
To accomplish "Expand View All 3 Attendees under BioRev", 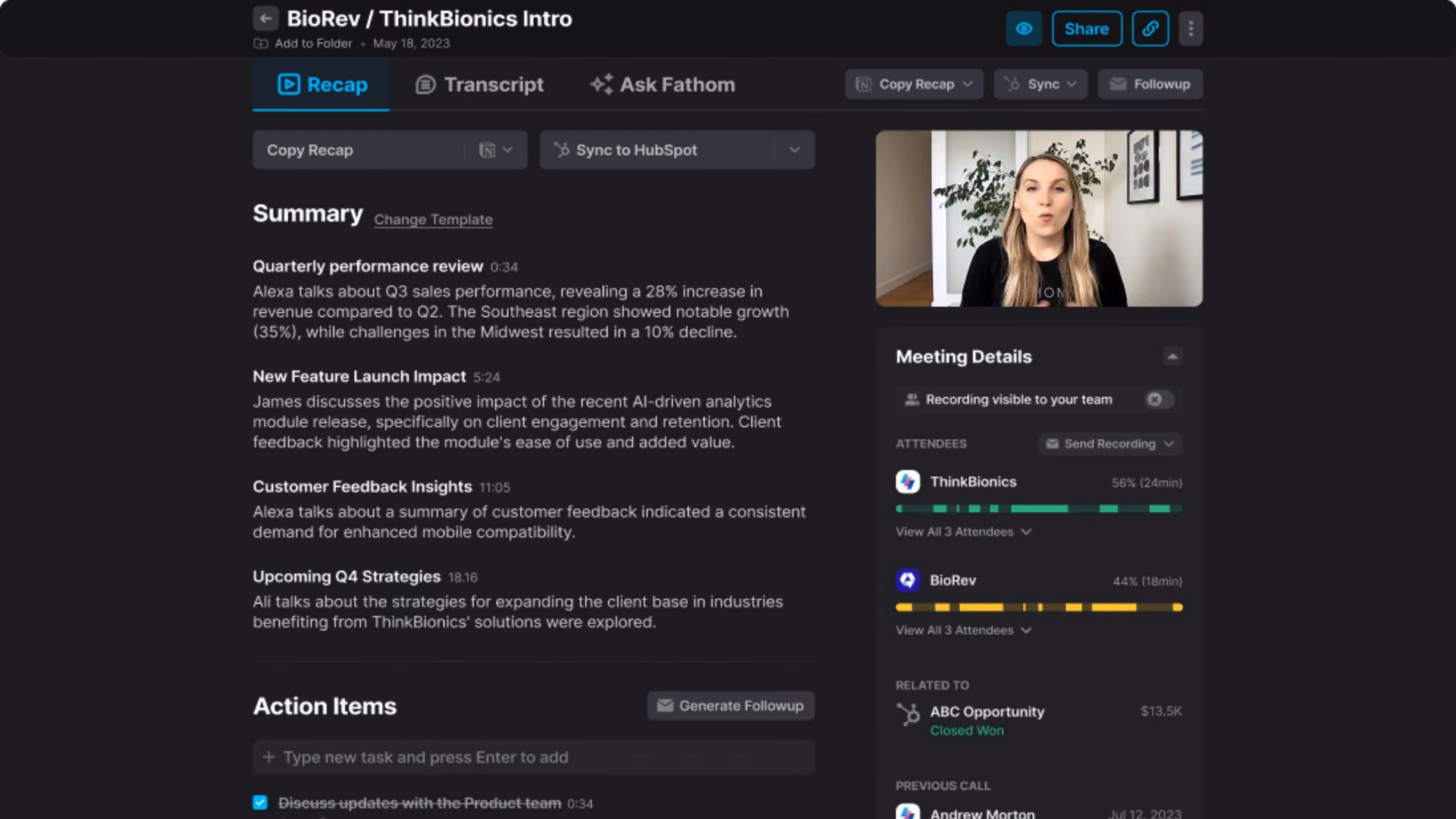I will [963, 630].
